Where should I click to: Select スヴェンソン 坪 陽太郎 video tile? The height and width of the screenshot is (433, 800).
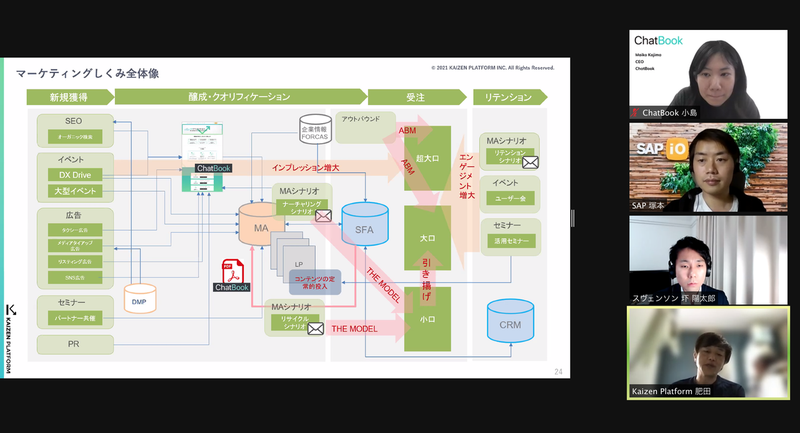coord(708,260)
